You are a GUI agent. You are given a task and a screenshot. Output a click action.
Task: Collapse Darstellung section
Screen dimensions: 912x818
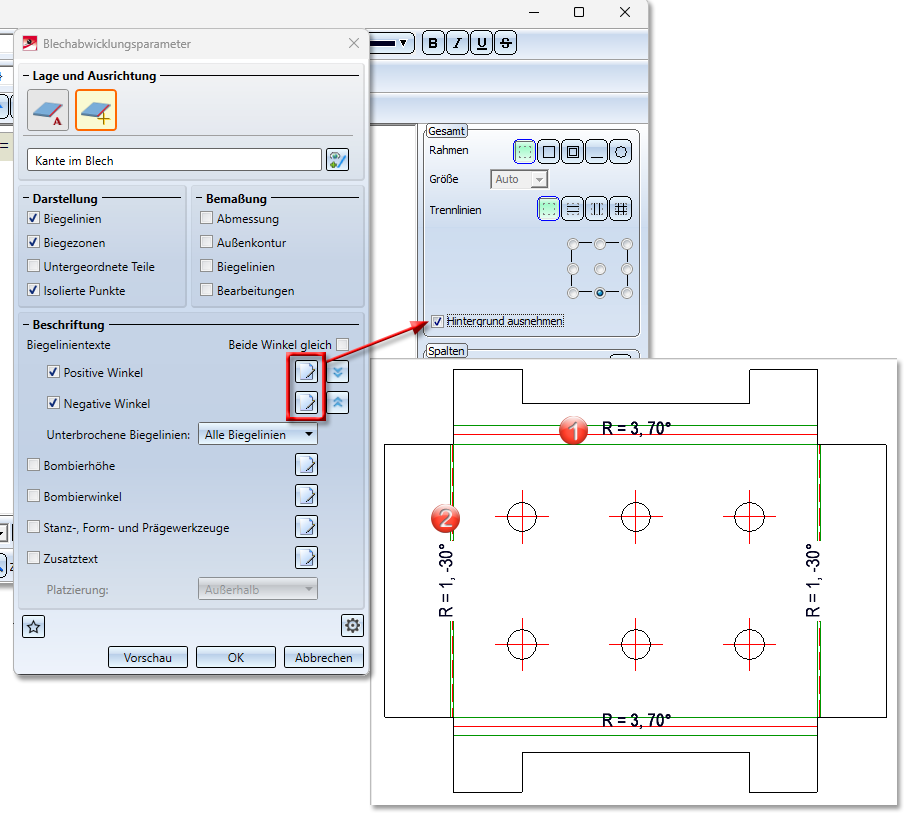pyautogui.click(x=26, y=198)
